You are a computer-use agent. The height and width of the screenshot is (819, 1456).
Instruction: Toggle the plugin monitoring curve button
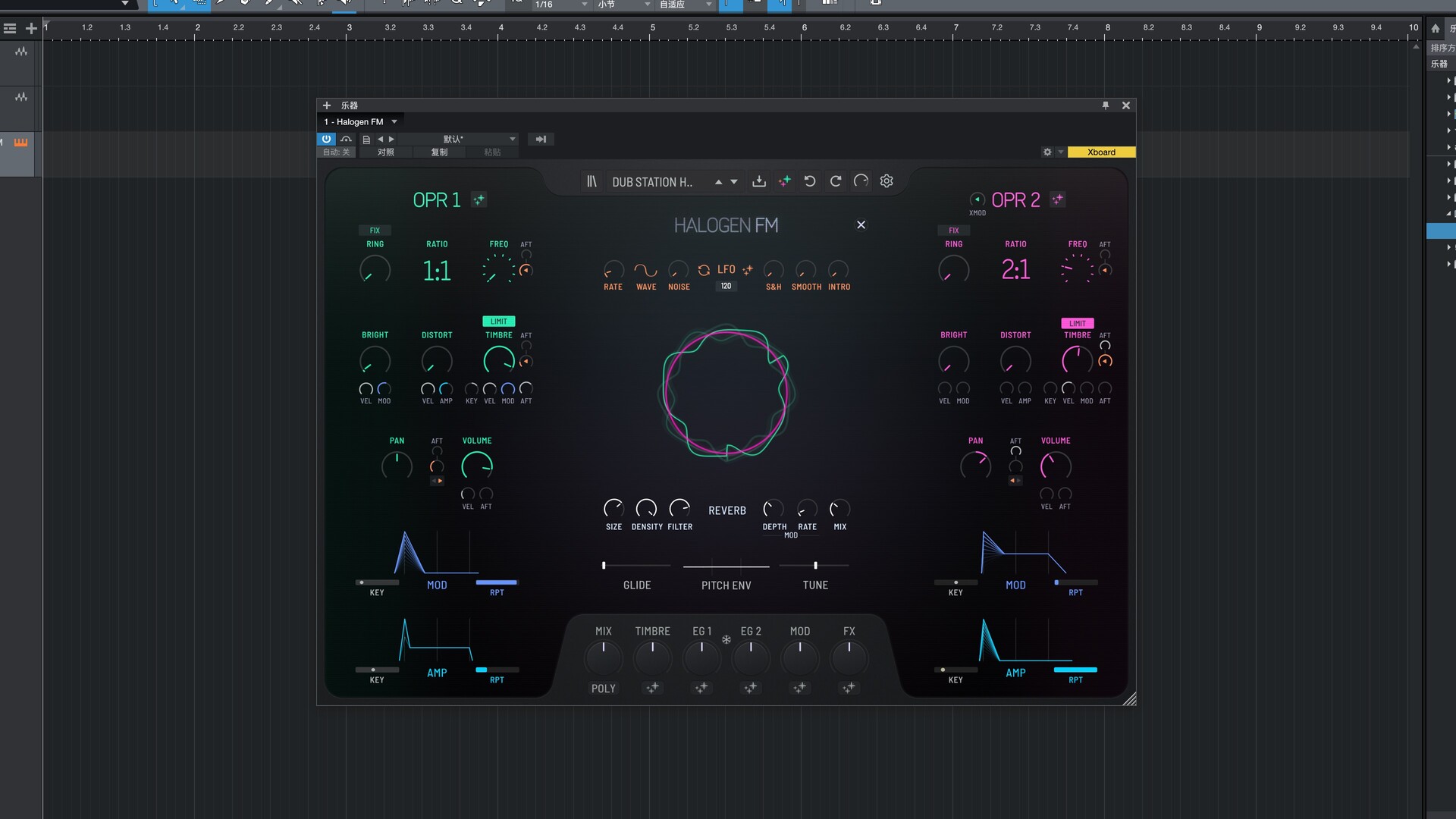click(x=347, y=140)
